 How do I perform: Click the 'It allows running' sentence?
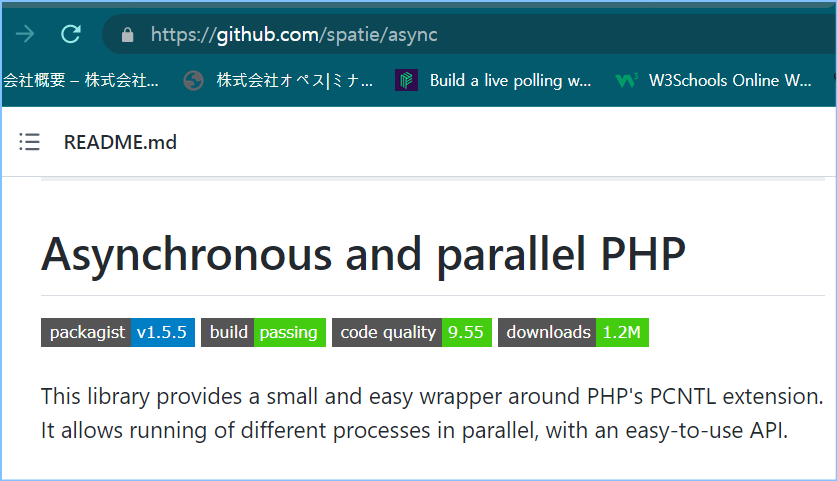[x=414, y=431]
